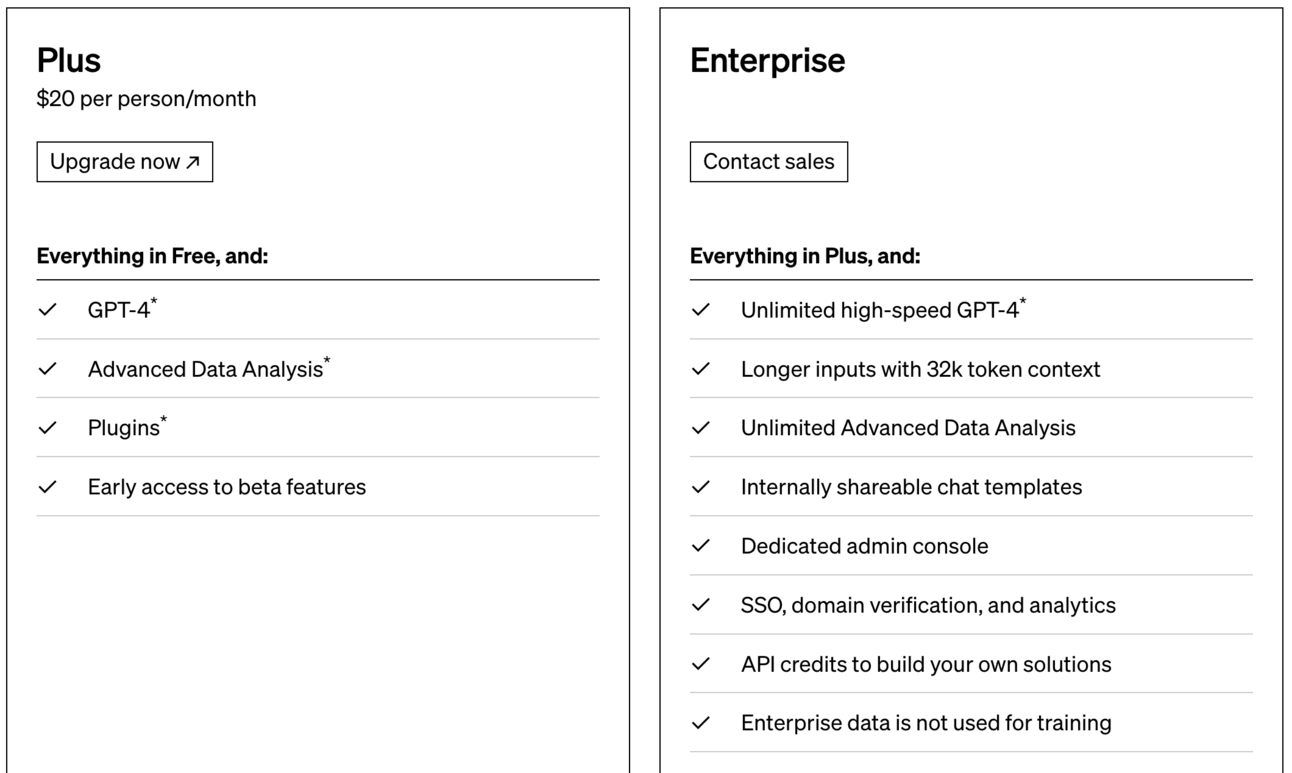Click the $20 per person/month price text

(x=146, y=99)
